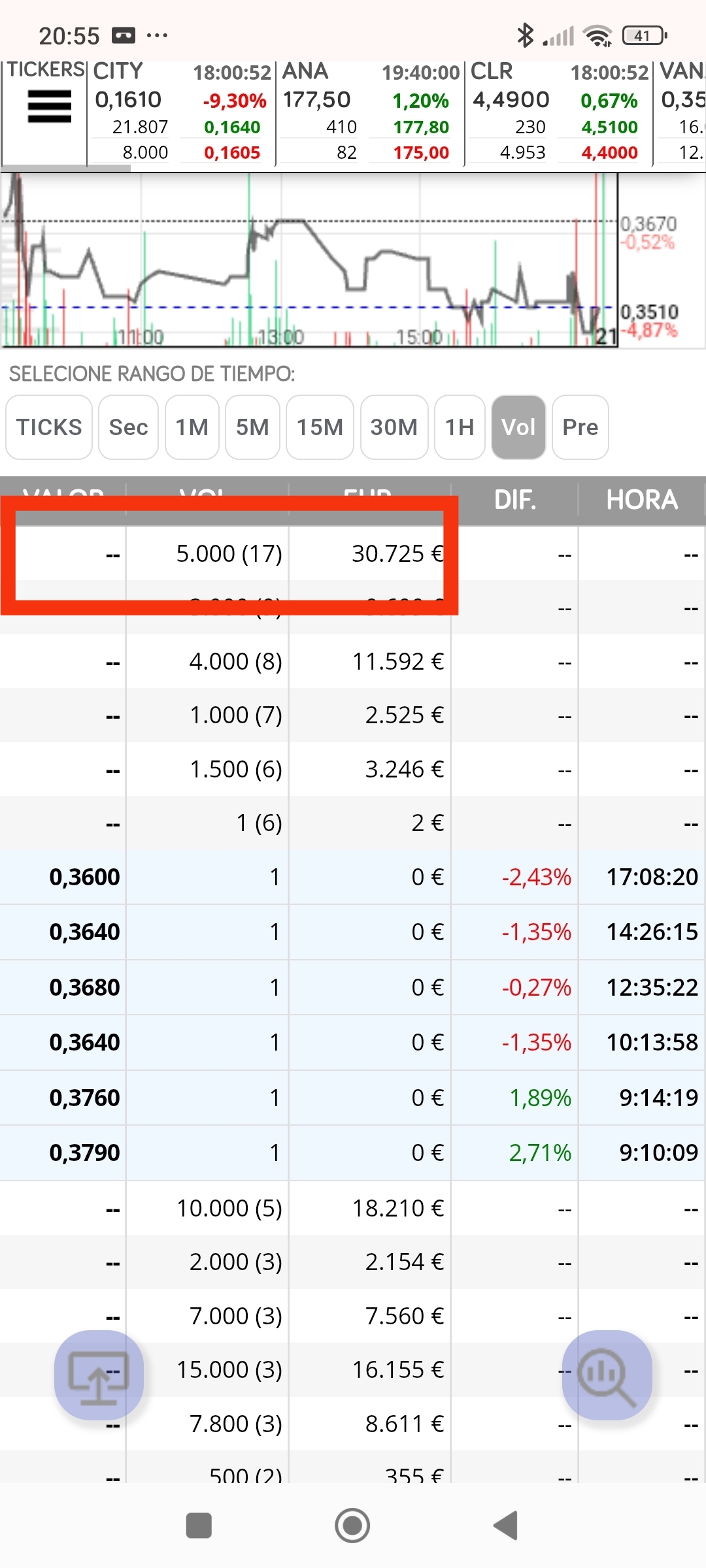Select the 1M time range
The width and height of the screenshot is (706, 1568).
pyautogui.click(x=192, y=427)
